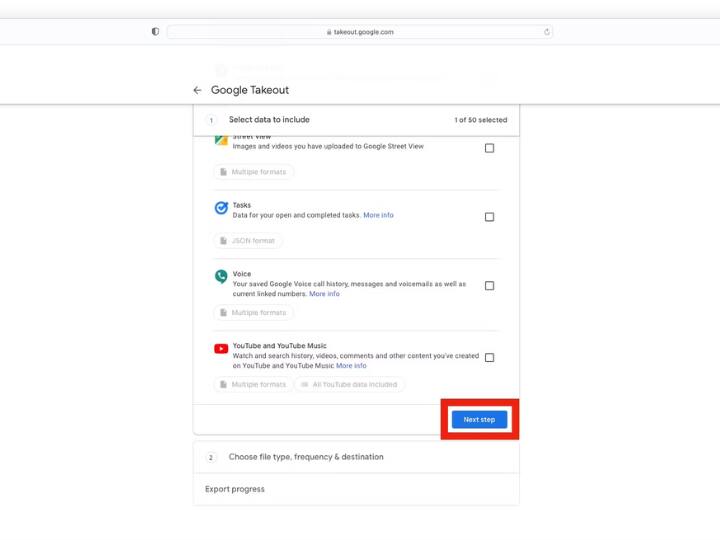Tick the Tasks checkbox
The width and height of the screenshot is (720, 540).
click(489, 217)
